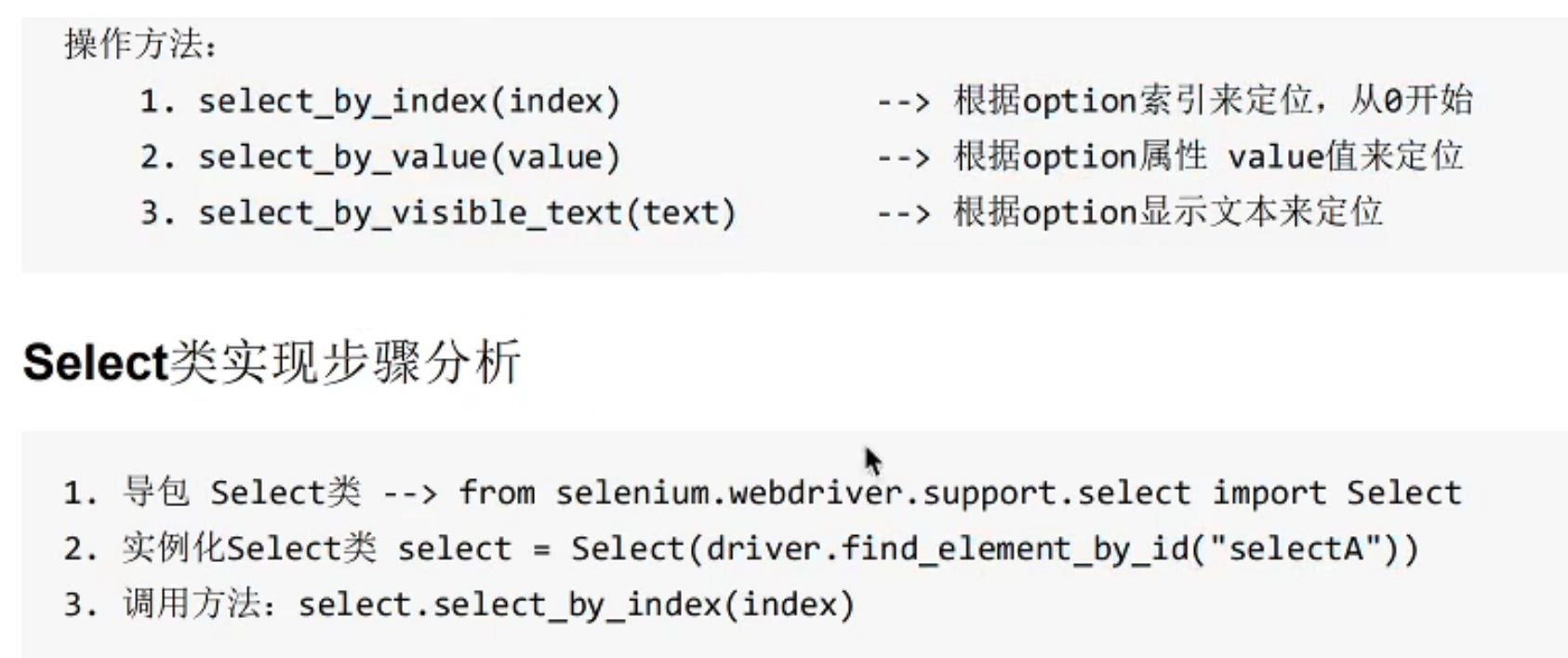Click the "实例化Select类" step text
The height and width of the screenshot is (658, 1568).
(248, 549)
